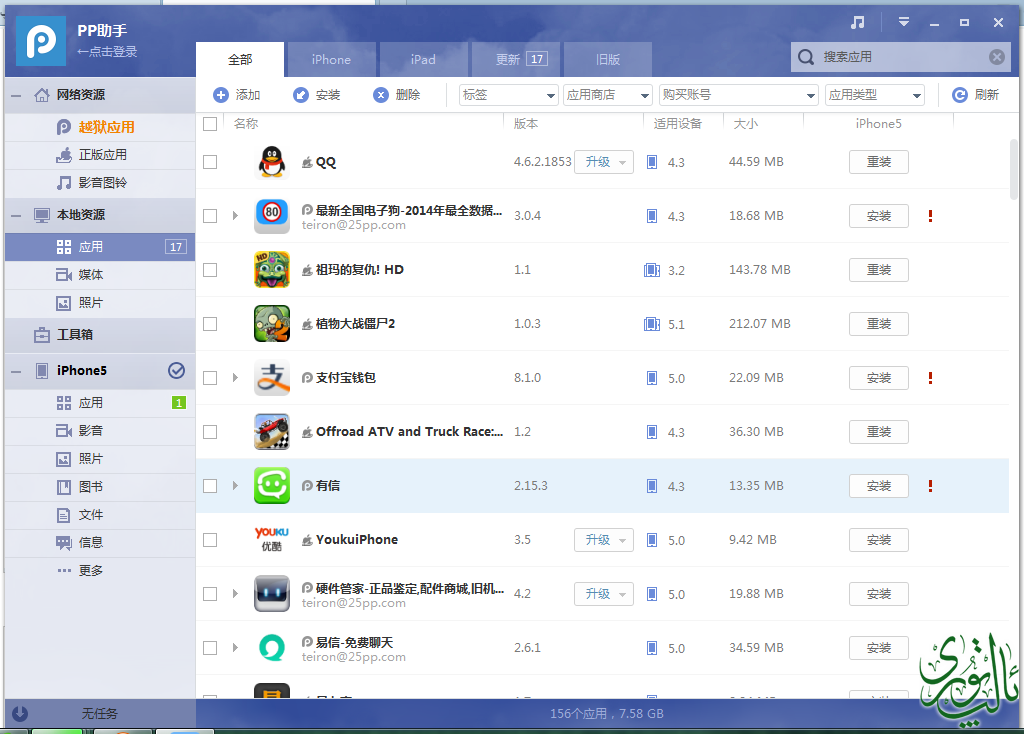This screenshot has height=734, width=1024.
Task: Open the 升级 dropdown for QQ
Action: coord(622,162)
